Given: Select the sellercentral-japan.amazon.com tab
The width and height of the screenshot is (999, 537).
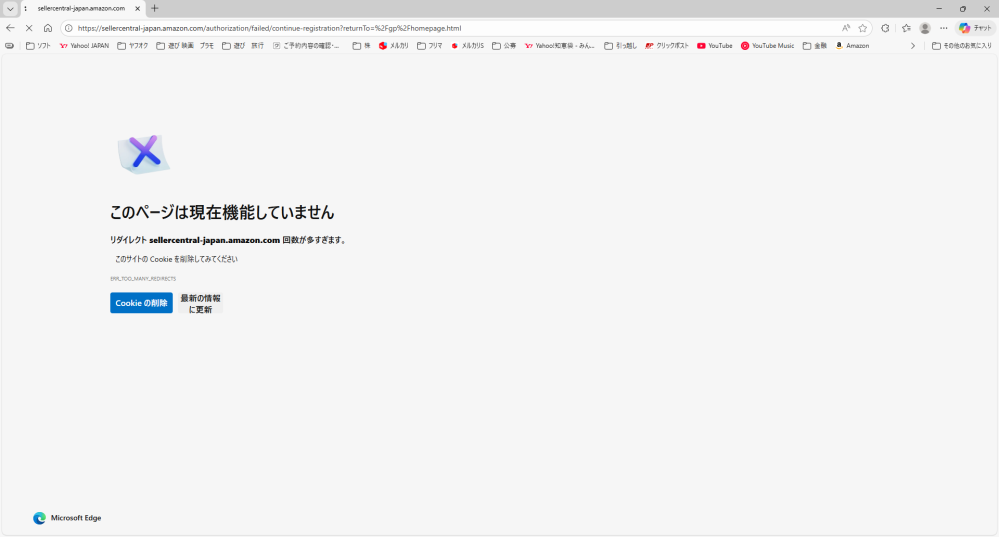Looking at the screenshot, I should (82, 8).
